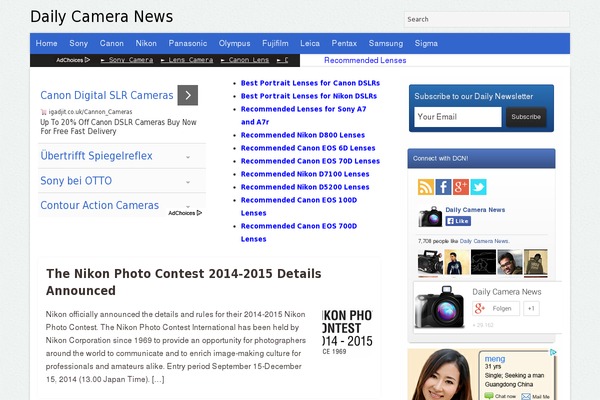This screenshot has width=600, height=400.
Task: Open Recommended Nikon D7100 Lenses
Action: 305,174
